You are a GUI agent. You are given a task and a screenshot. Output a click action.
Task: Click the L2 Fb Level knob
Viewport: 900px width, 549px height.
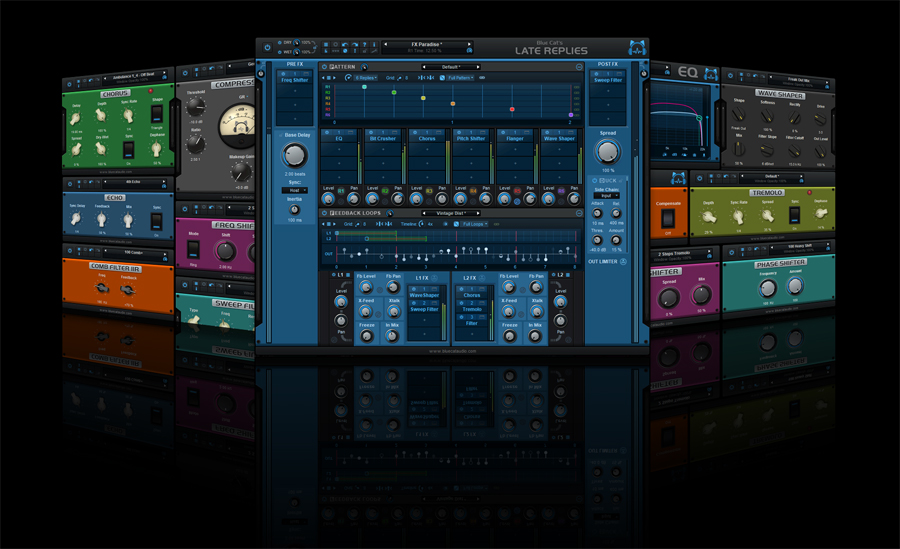coord(509,287)
